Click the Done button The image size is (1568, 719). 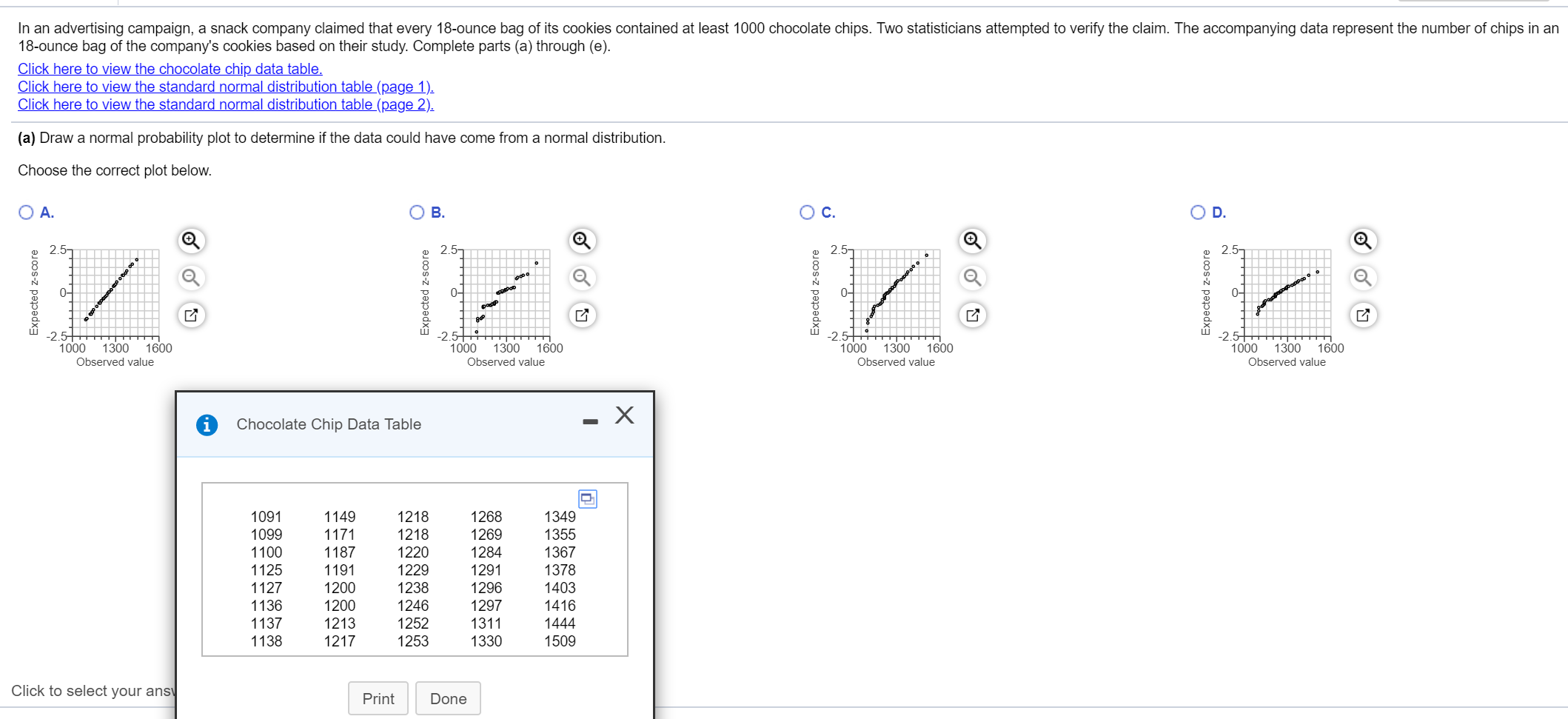449,698
